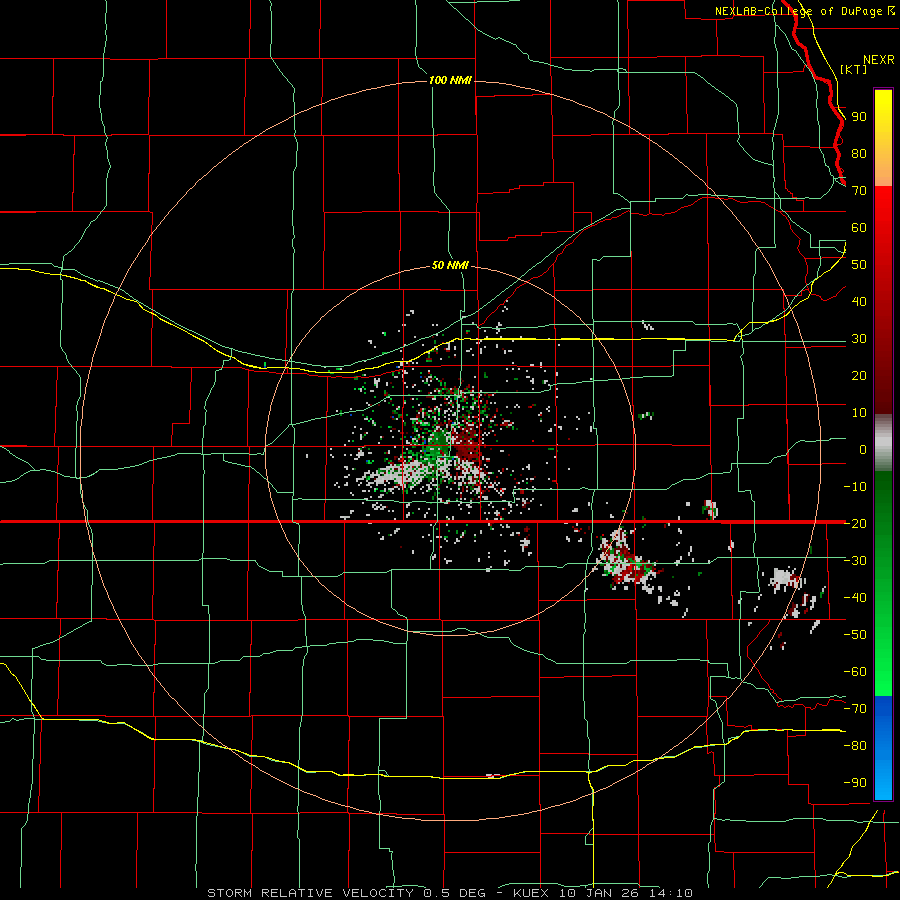Image resolution: width=900 pixels, height=900 pixels.
Task: Click the '10' value on the velocity scale
Action: point(859,413)
